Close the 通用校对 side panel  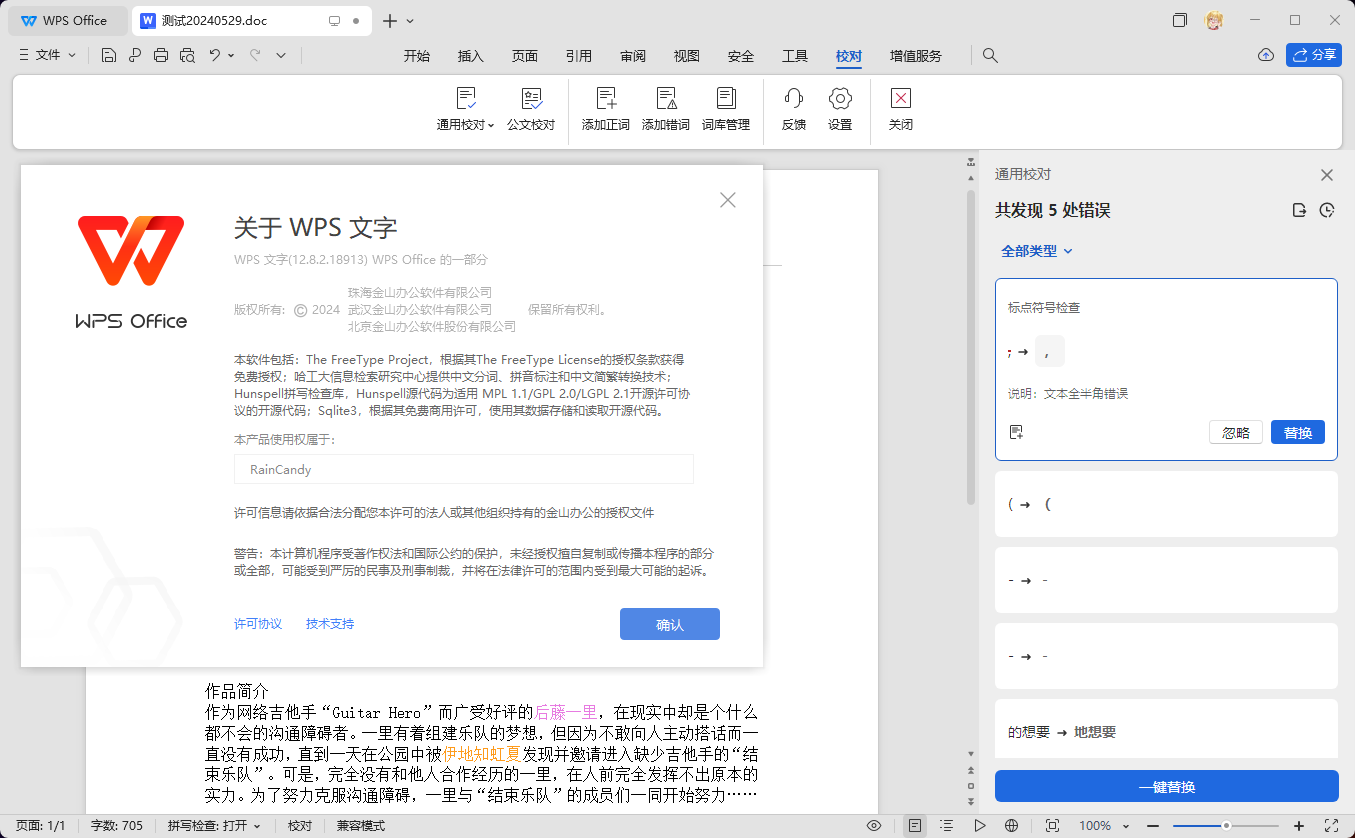pos(1327,175)
